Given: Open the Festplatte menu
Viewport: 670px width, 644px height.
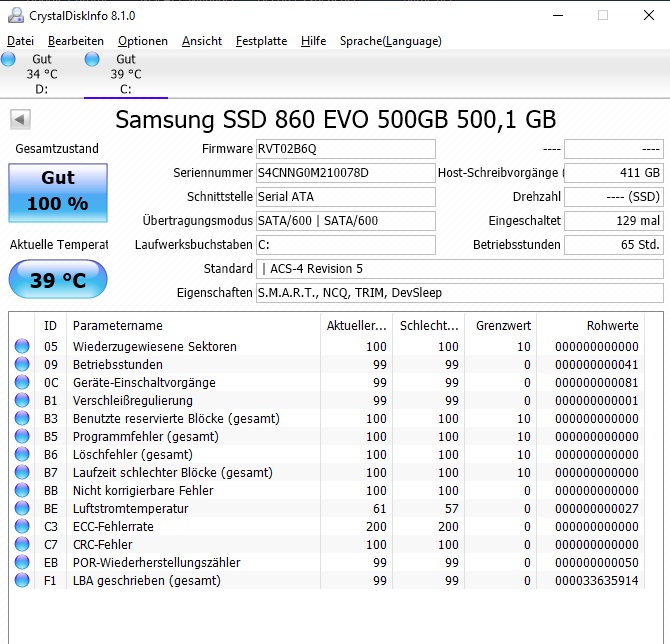Looking at the screenshot, I should 261,41.
